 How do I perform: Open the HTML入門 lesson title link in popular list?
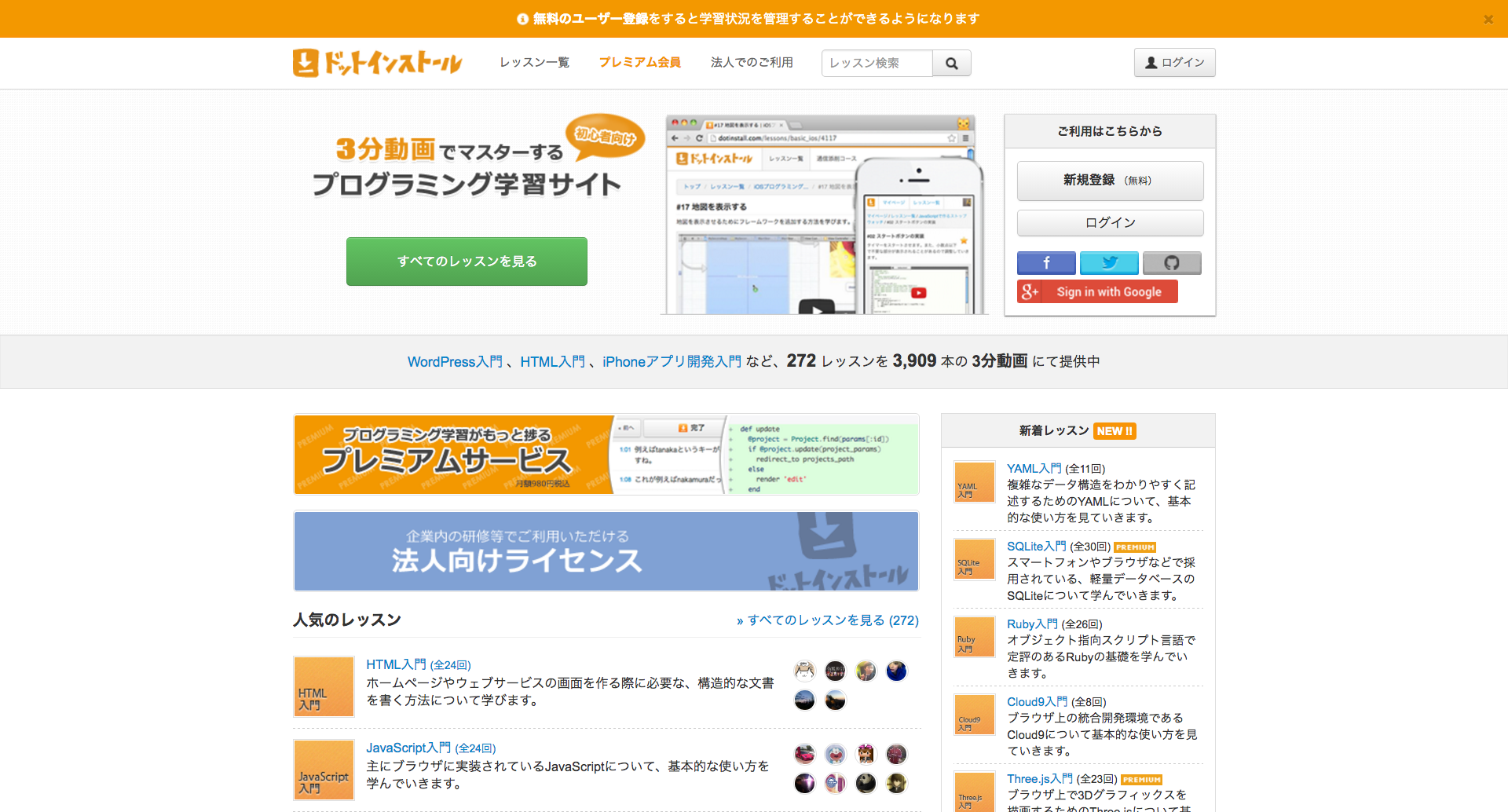pos(396,665)
